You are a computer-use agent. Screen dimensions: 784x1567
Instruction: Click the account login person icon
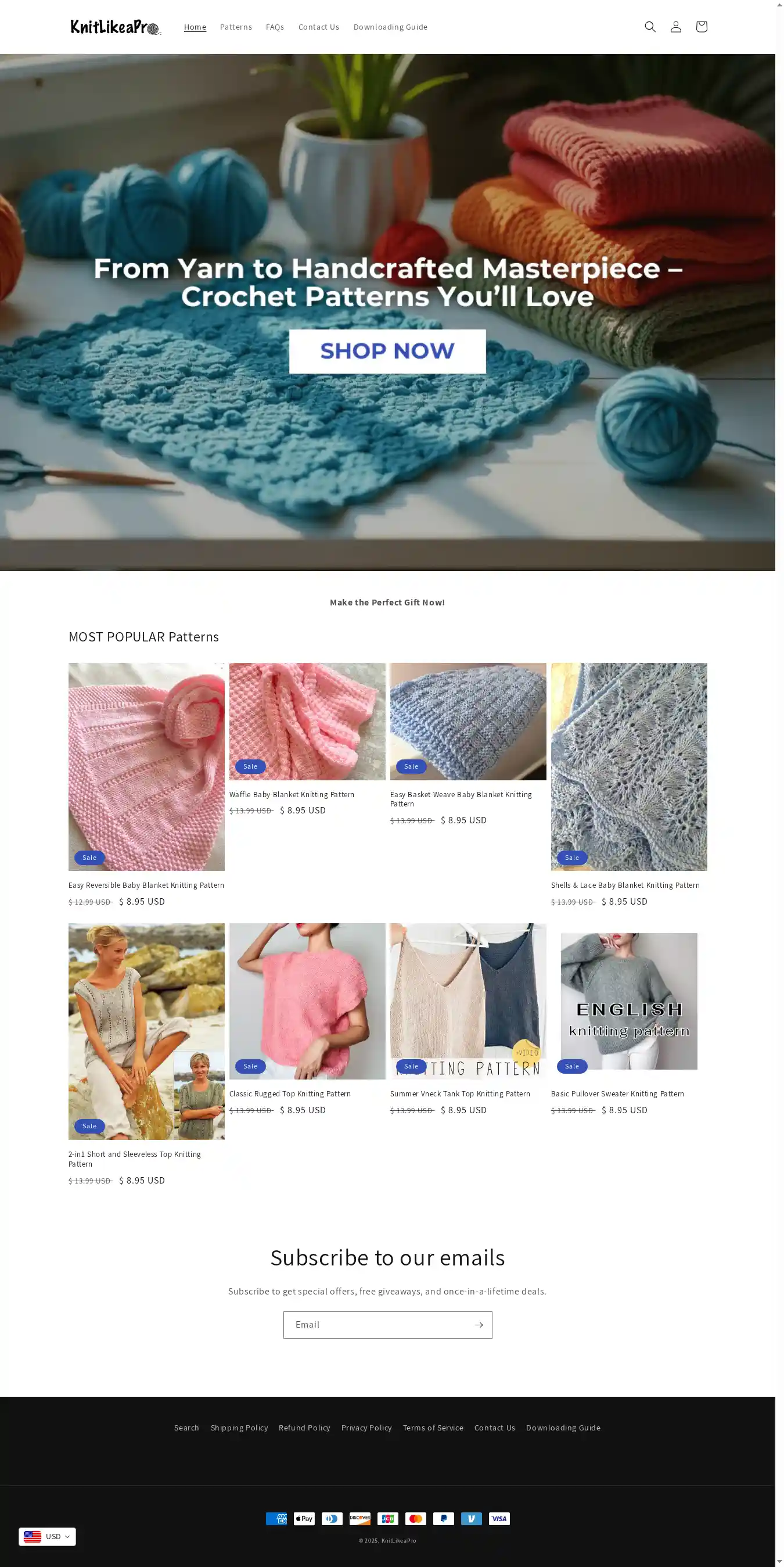(675, 27)
